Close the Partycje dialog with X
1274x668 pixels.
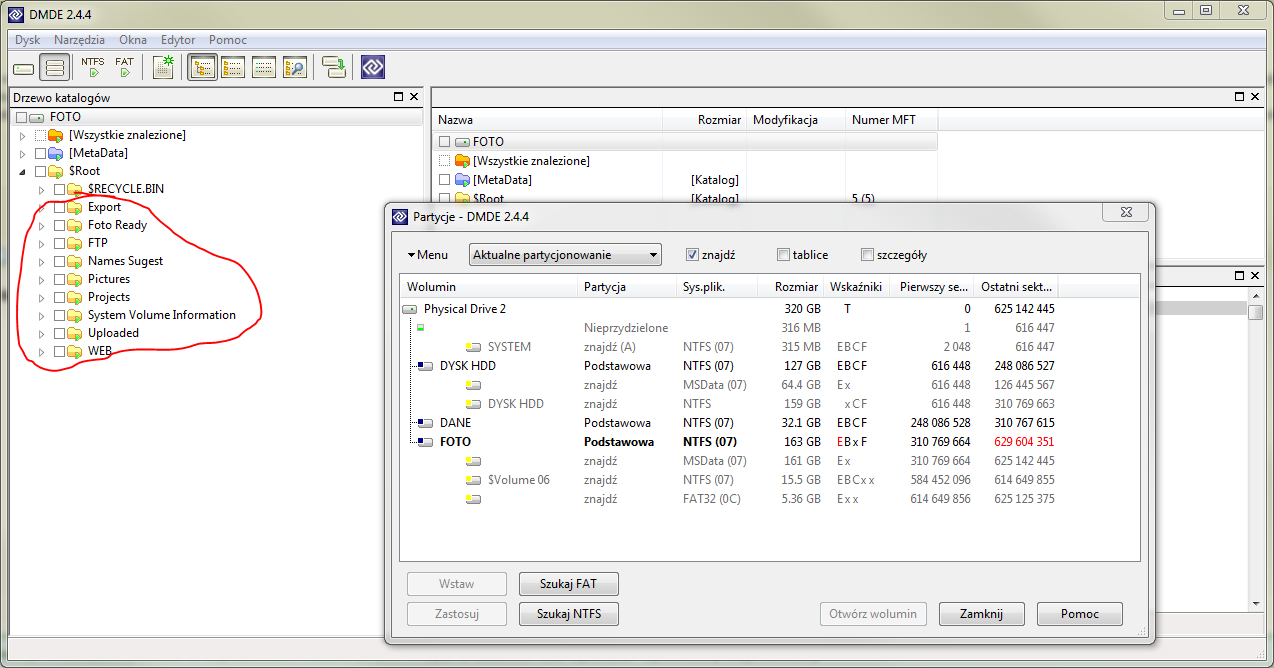point(1124,213)
